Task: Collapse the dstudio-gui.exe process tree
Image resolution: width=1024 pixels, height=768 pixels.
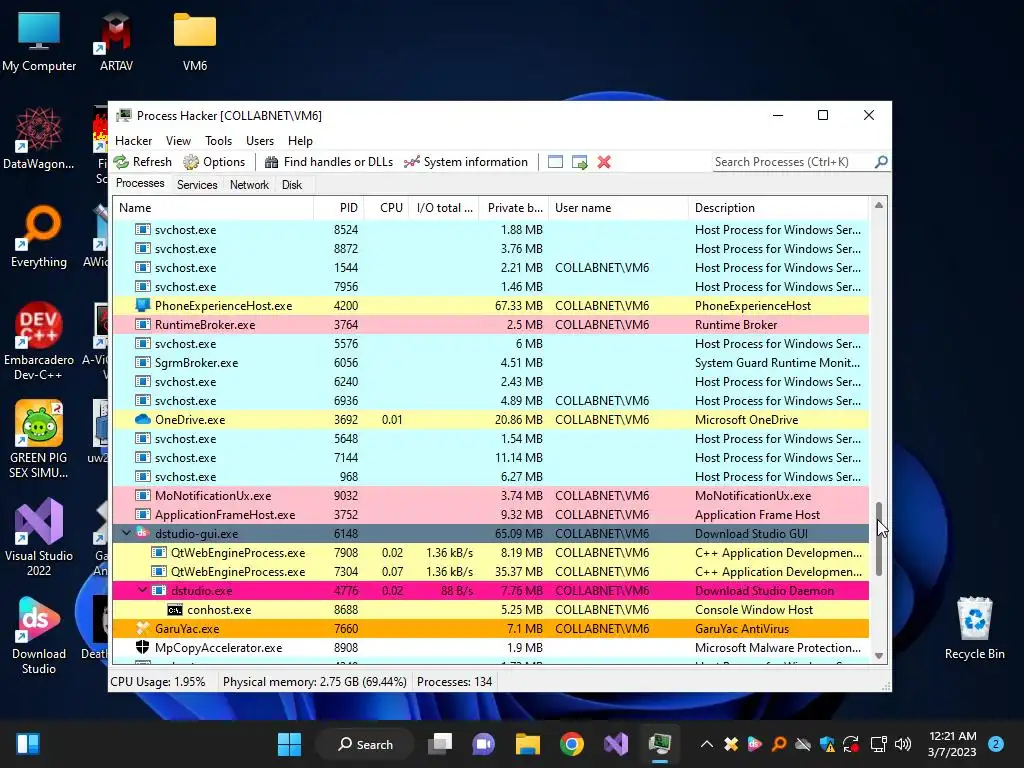Action: click(x=126, y=534)
